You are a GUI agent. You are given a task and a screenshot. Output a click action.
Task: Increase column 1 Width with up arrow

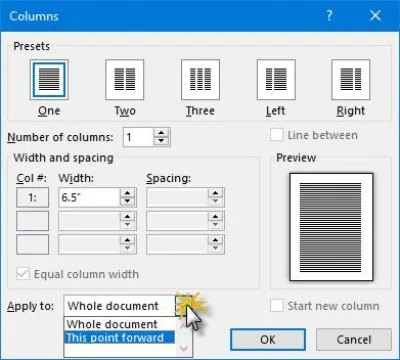pyautogui.click(x=127, y=193)
